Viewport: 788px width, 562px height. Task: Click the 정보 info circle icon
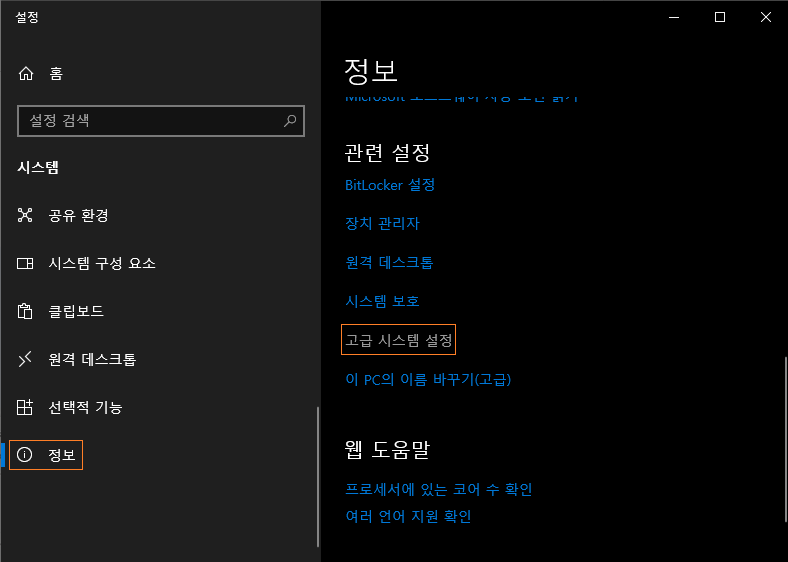[25, 455]
